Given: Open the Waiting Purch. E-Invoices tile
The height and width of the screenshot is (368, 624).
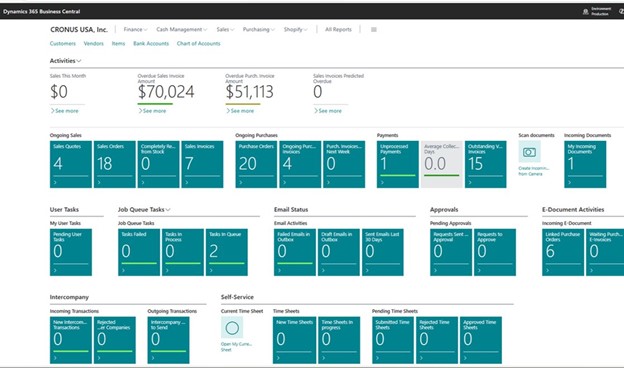Looking at the screenshot, I should pos(605,252).
